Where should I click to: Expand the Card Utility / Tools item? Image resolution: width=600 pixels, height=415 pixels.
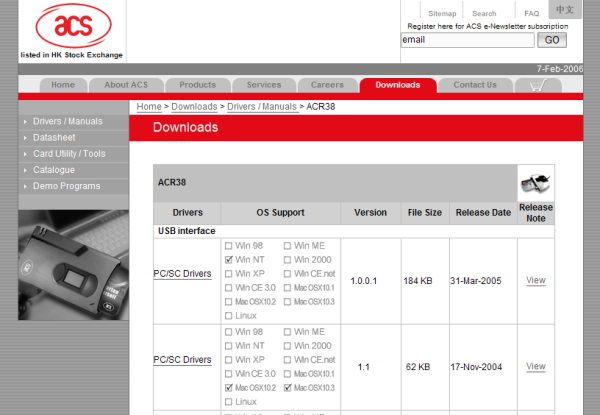click(68, 154)
